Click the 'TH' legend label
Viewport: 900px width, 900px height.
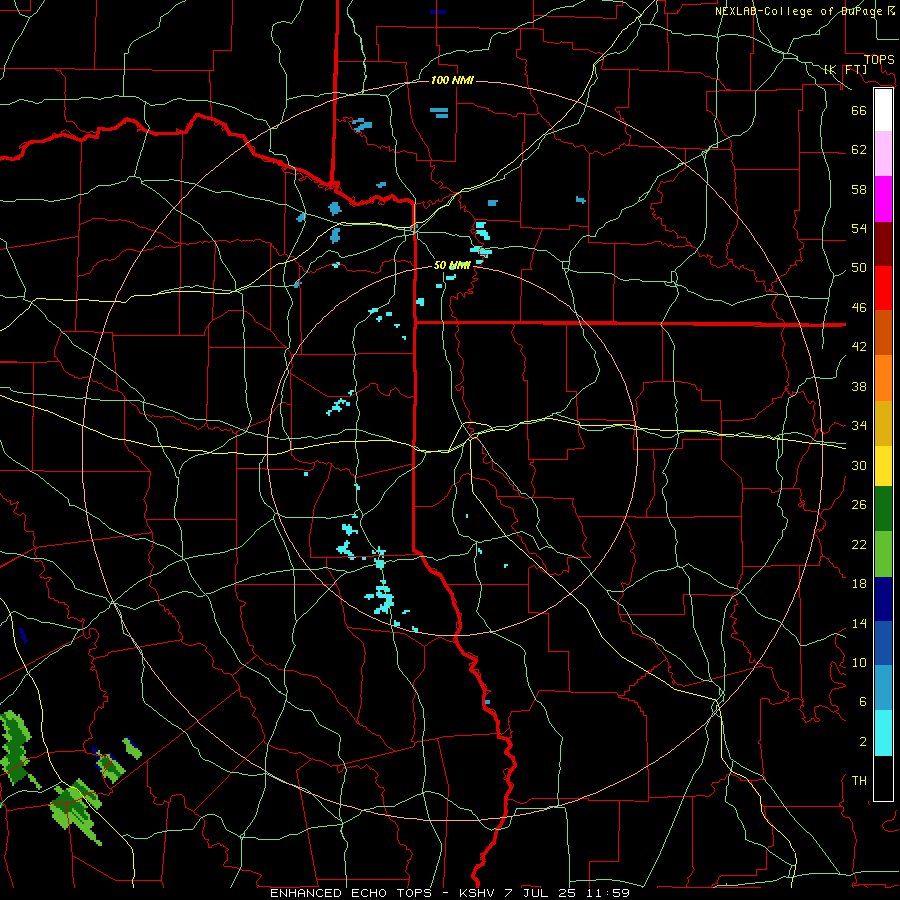pos(859,781)
